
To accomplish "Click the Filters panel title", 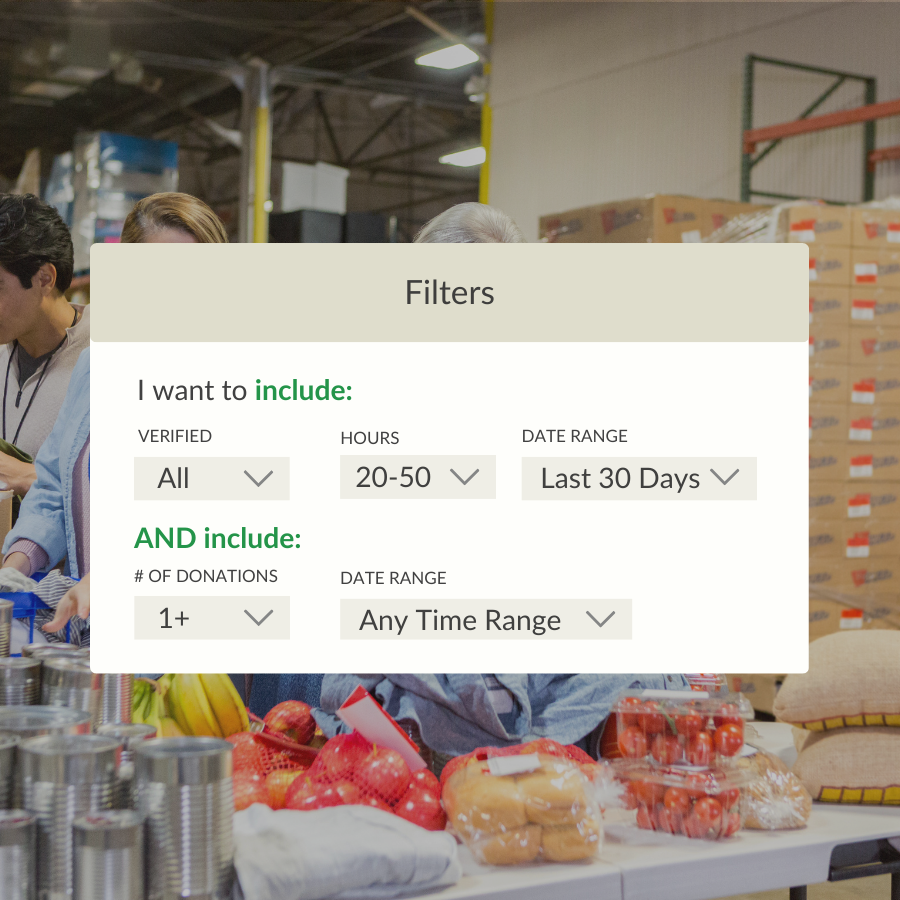I will pos(449,293).
